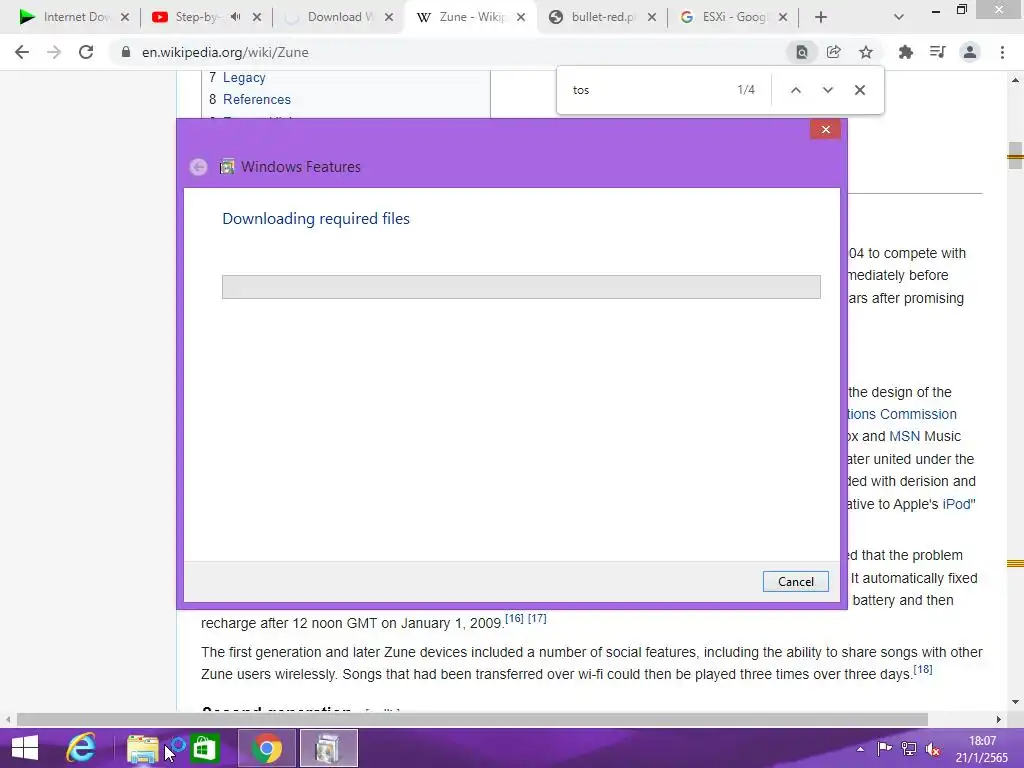Image resolution: width=1024 pixels, height=768 pixels.
Task: Open volume tray icon
Action: 933,748
